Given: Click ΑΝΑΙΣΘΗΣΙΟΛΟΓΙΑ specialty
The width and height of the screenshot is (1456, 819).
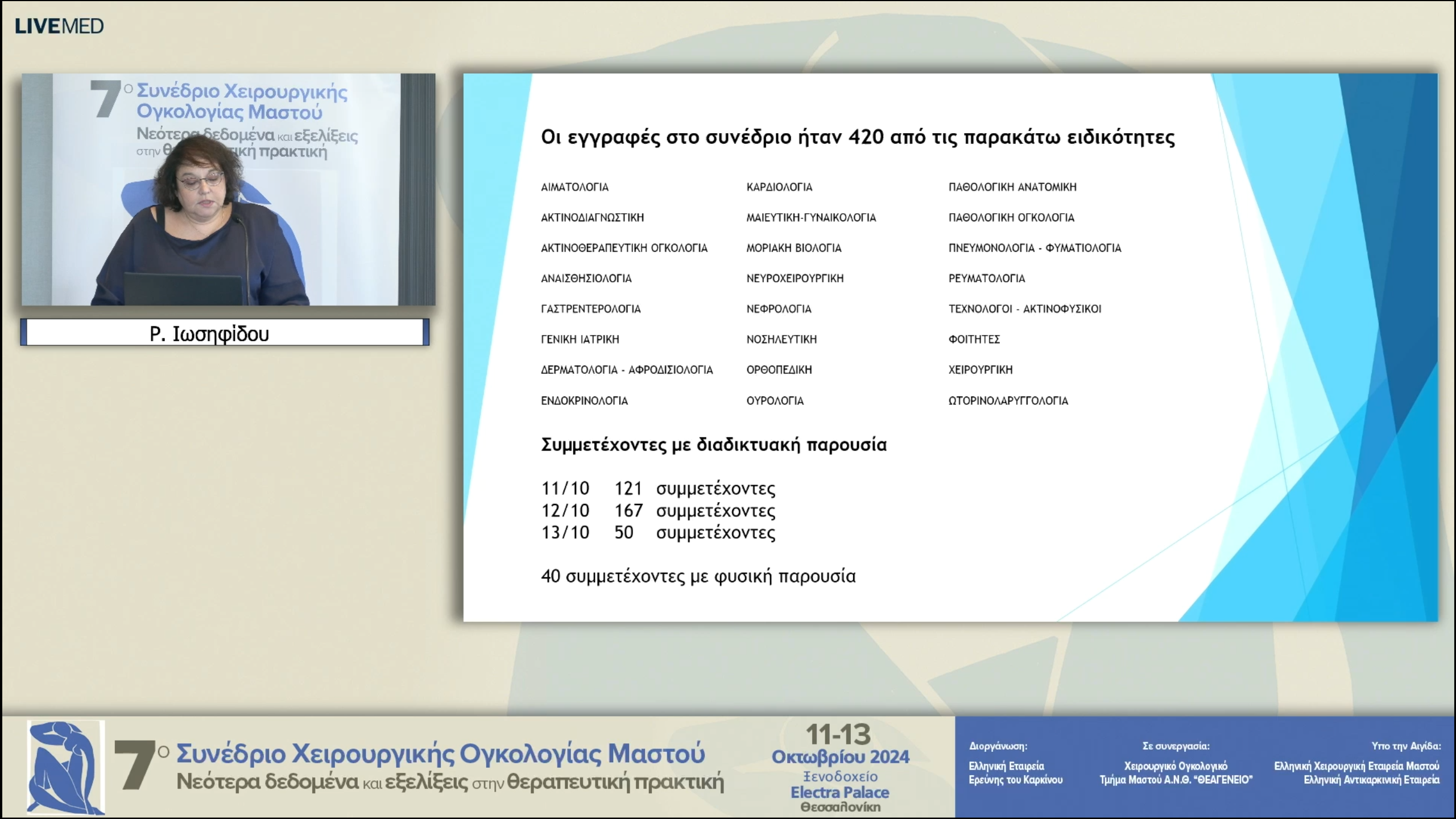Looking at the screenshot, I should [586, 279].
